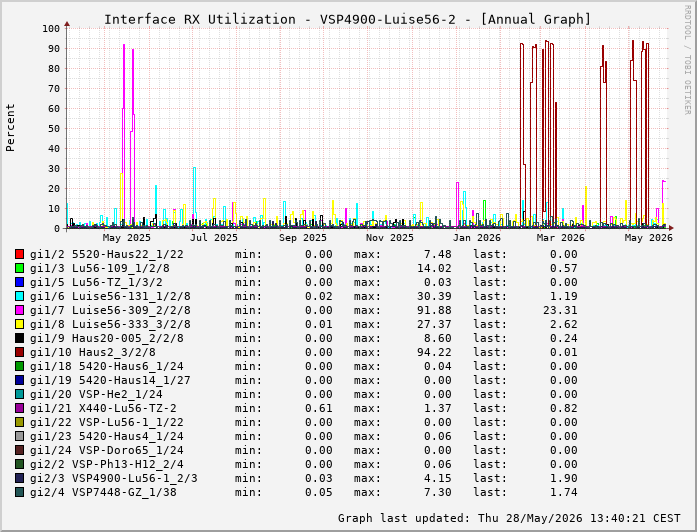Click the last value 1.90
This screenshot has width=697, height=532.
point(564,478)
